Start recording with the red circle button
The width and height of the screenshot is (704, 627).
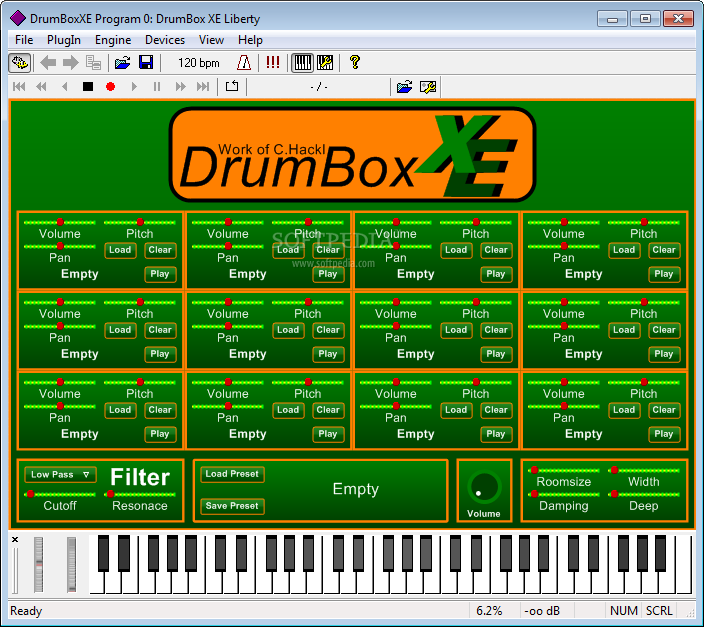tap(110, 86)
